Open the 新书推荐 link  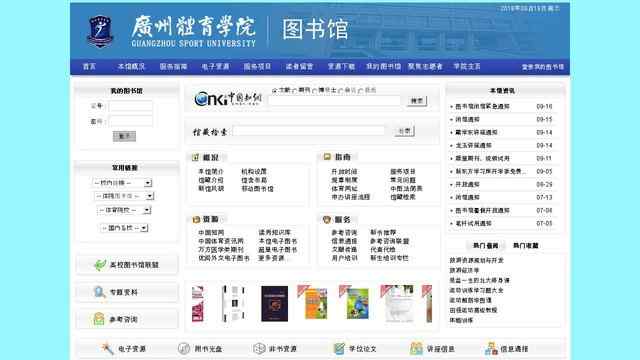pyautogui.click(x=383, y=233)
